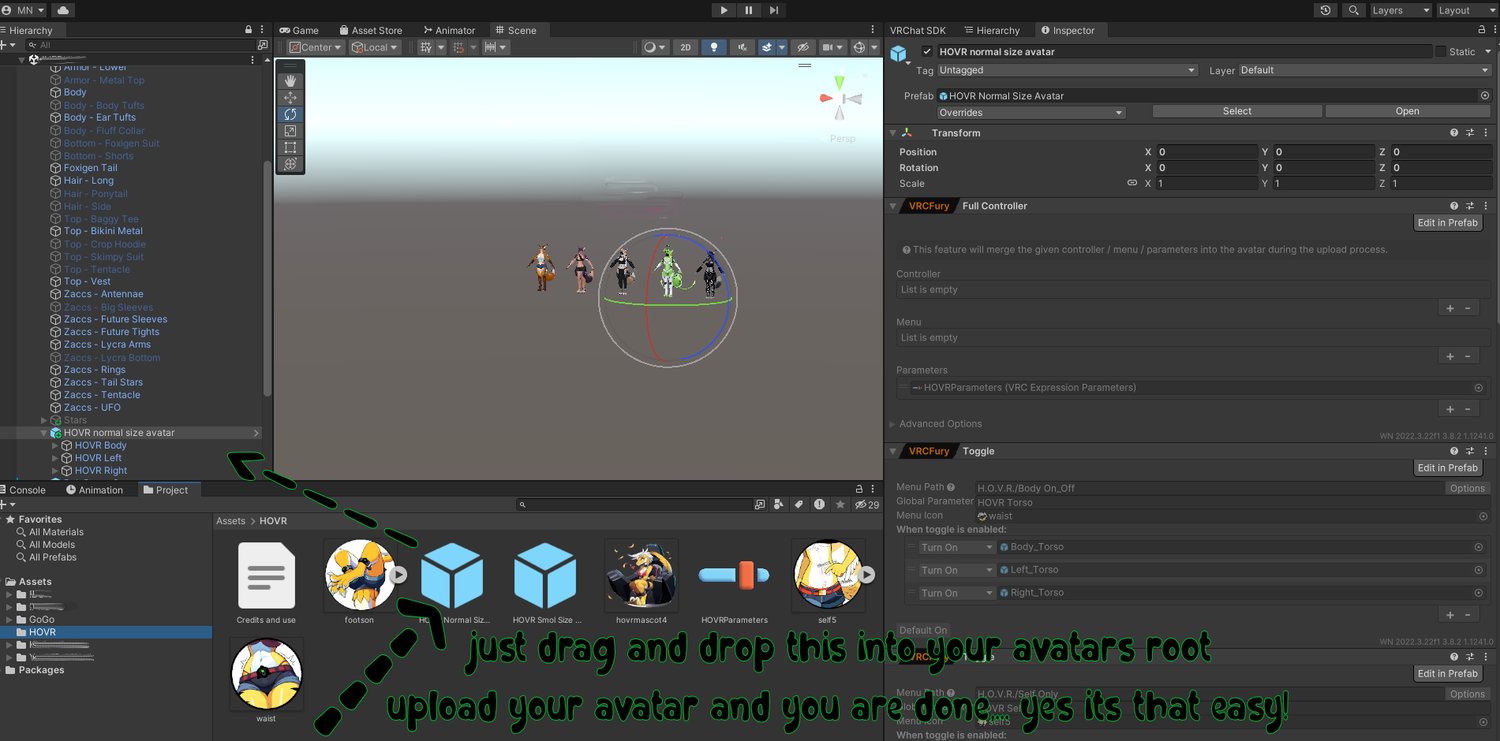Enable the Static checkbox
The height and width of the screenshot is (741, 1500).
click(x=1440, y=51)
